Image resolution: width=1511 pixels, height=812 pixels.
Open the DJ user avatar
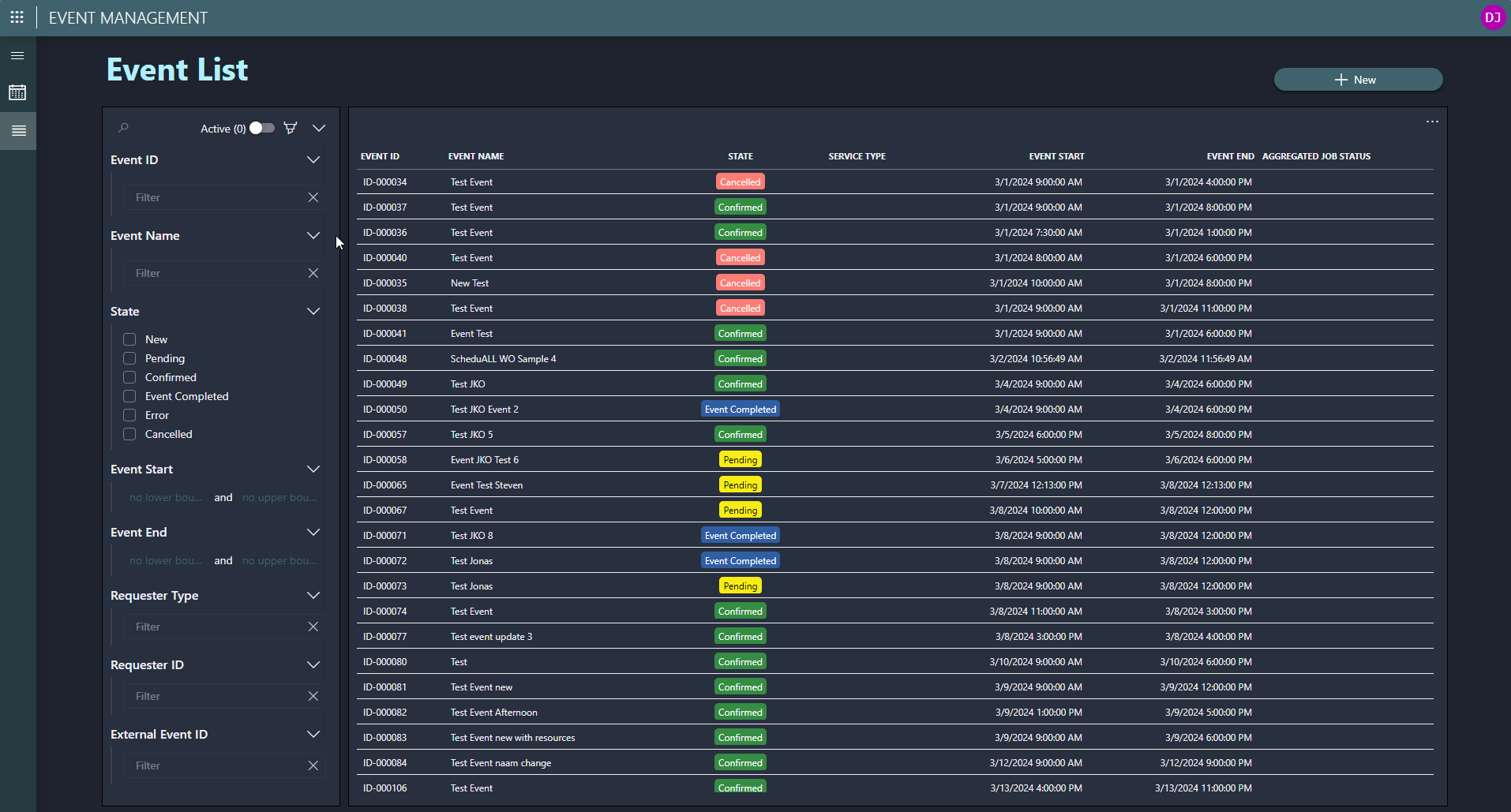(1492, 17)
